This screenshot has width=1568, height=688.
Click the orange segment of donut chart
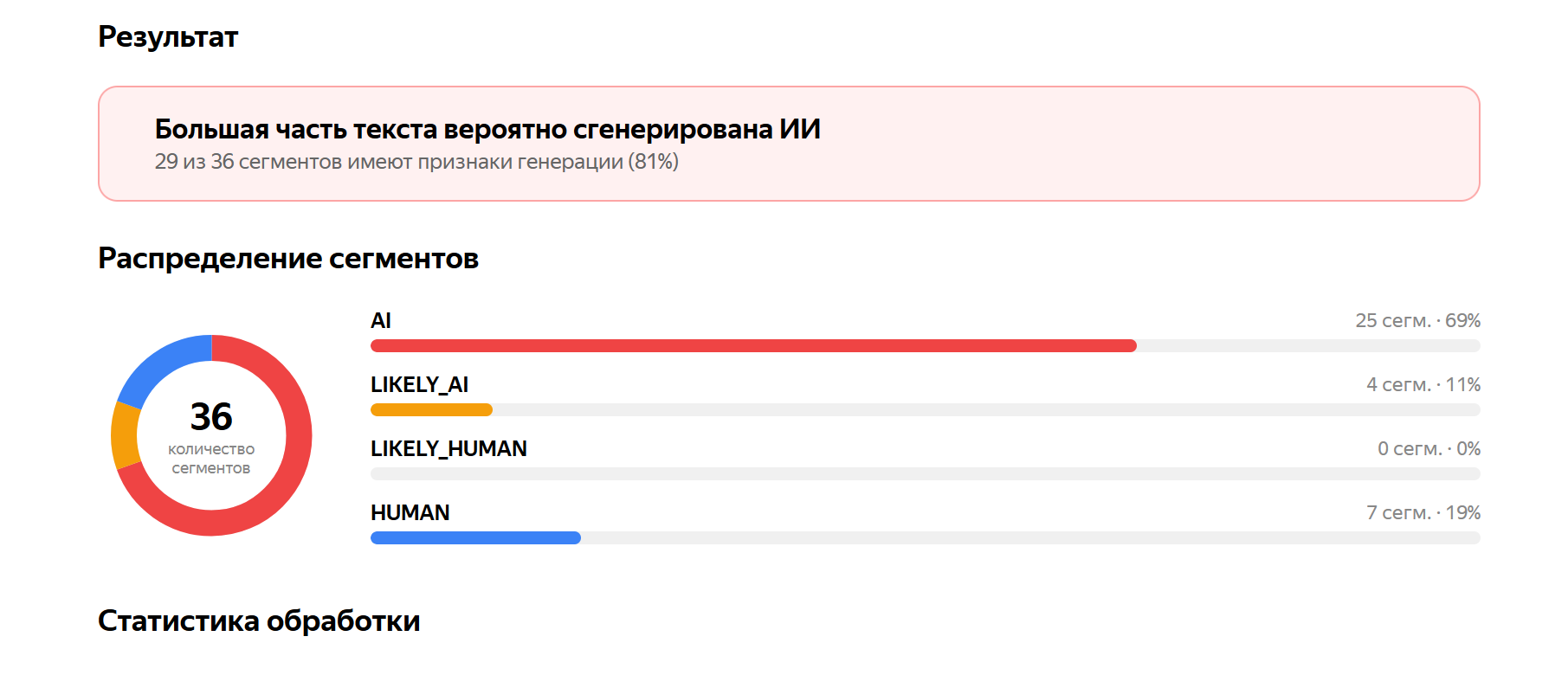coord(125,434)
